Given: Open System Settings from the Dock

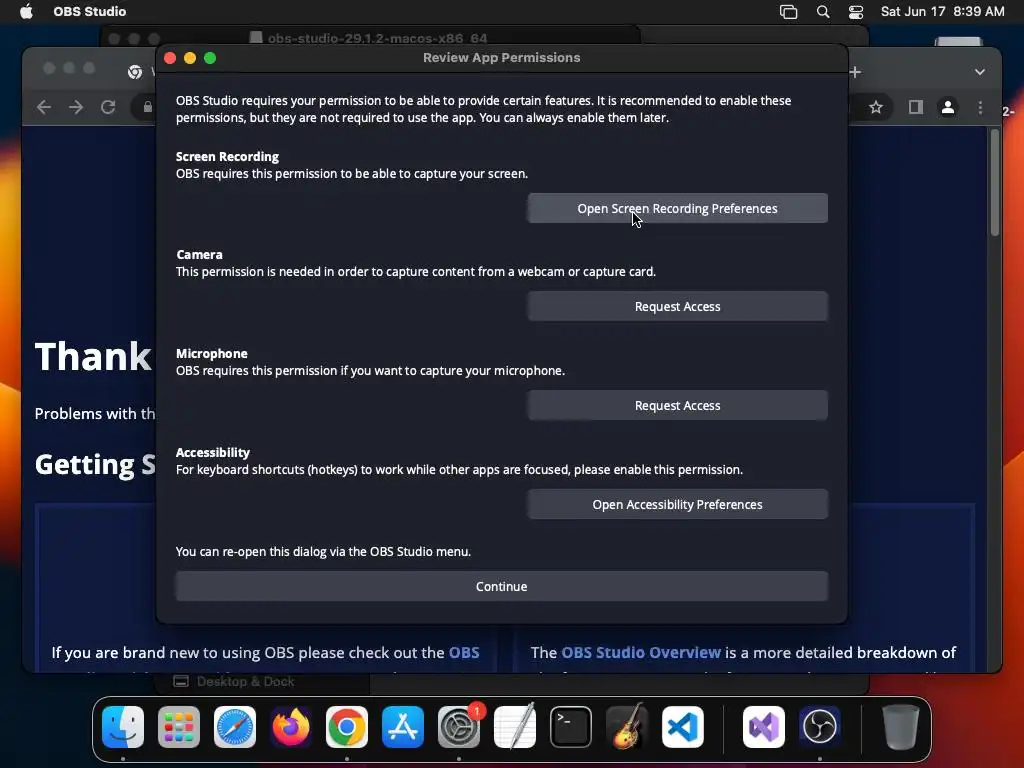Looking at the screenshot, I should (458, 727).
